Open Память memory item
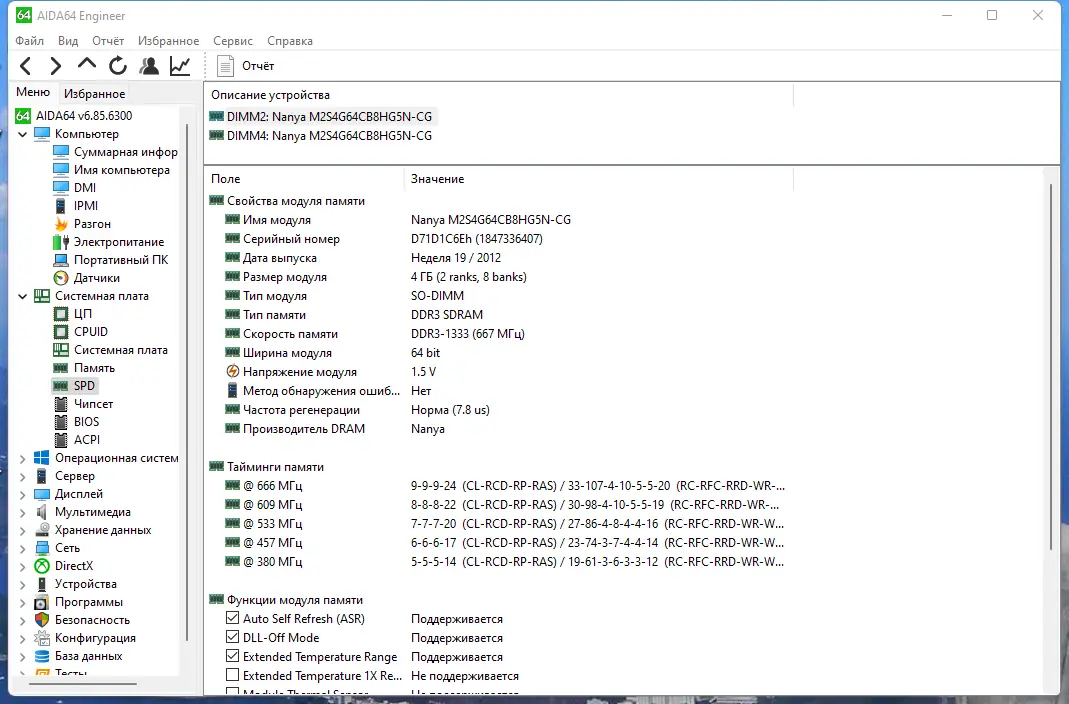 [84, 368]
